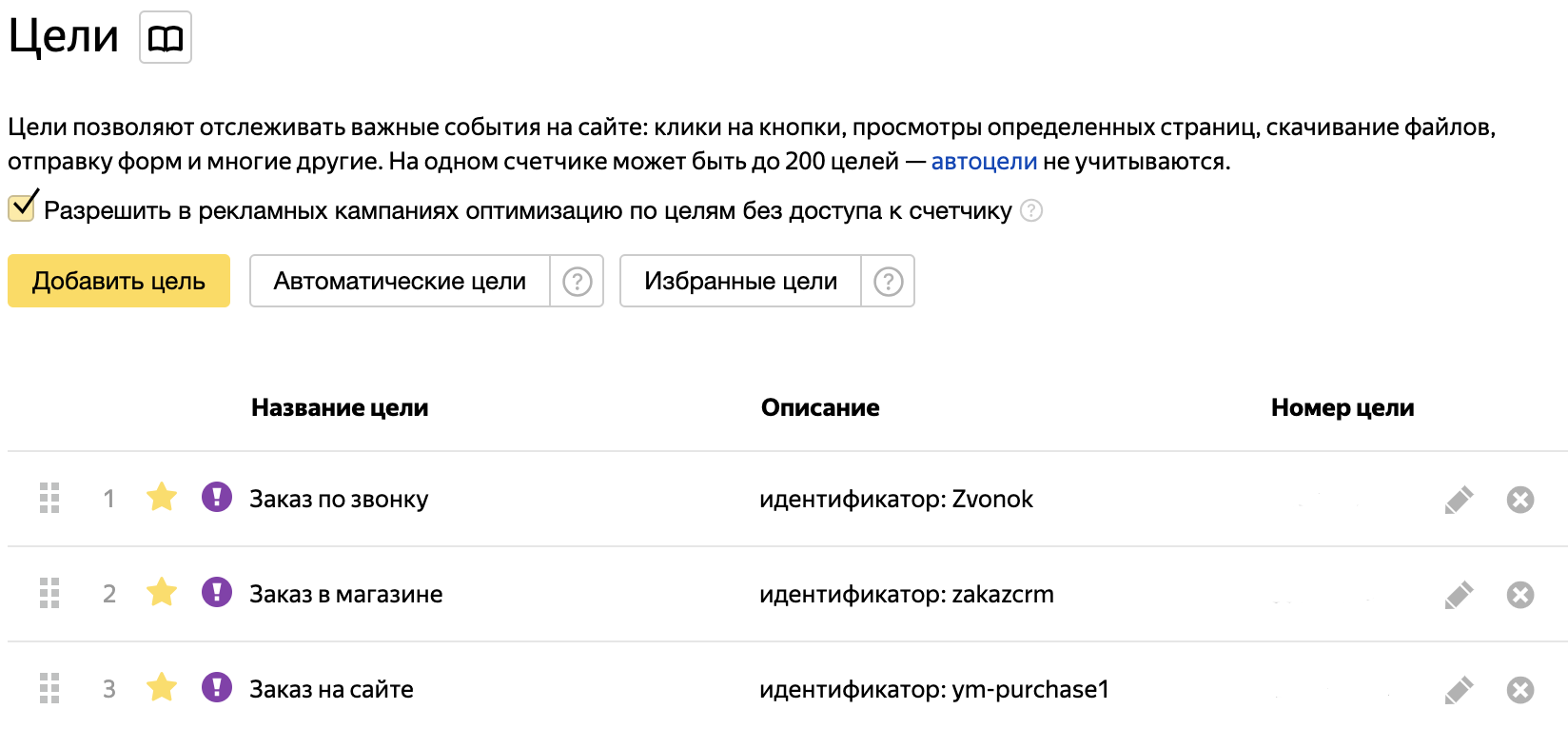Click warning icon on Заказ на сайте
Image resolution: width=1568 pixels, height=729 pixels.
(x=217, y=687)
